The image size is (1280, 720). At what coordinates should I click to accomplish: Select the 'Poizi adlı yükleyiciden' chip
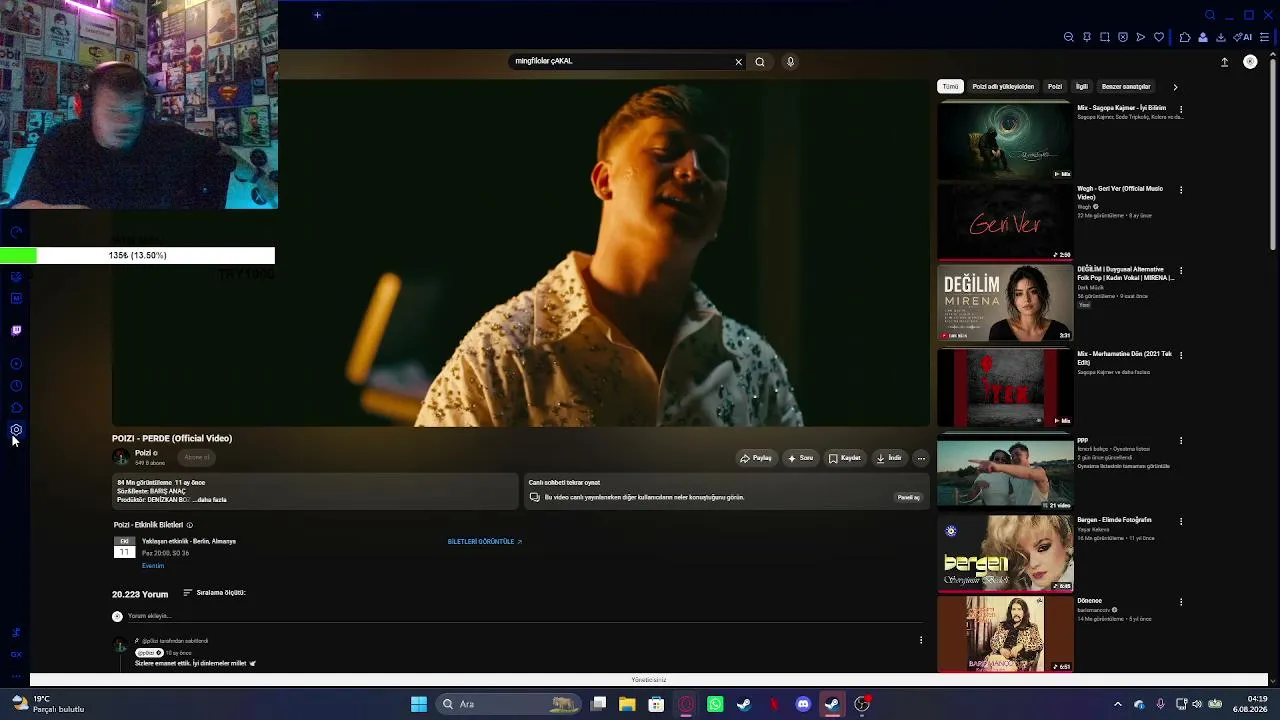point(1003,87)
